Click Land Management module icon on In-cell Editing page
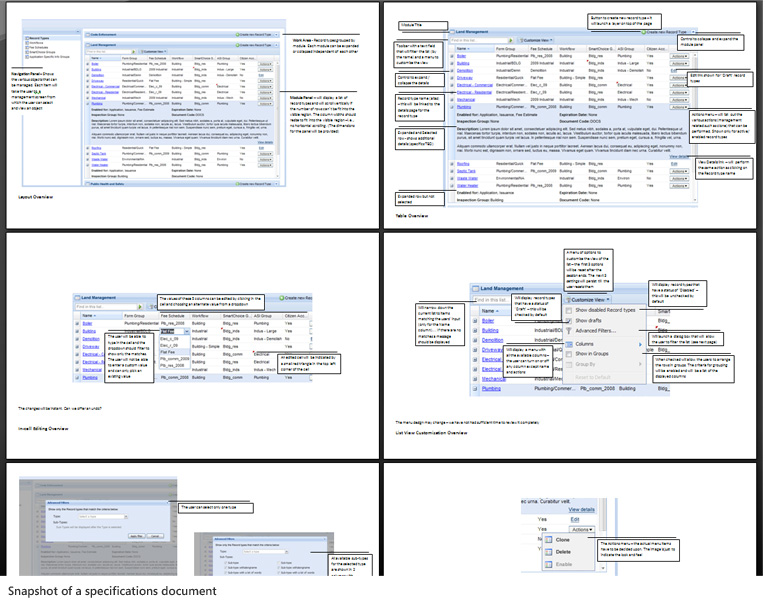The height and width of the screenshot is (602, 765). click(x=77, y=298)
